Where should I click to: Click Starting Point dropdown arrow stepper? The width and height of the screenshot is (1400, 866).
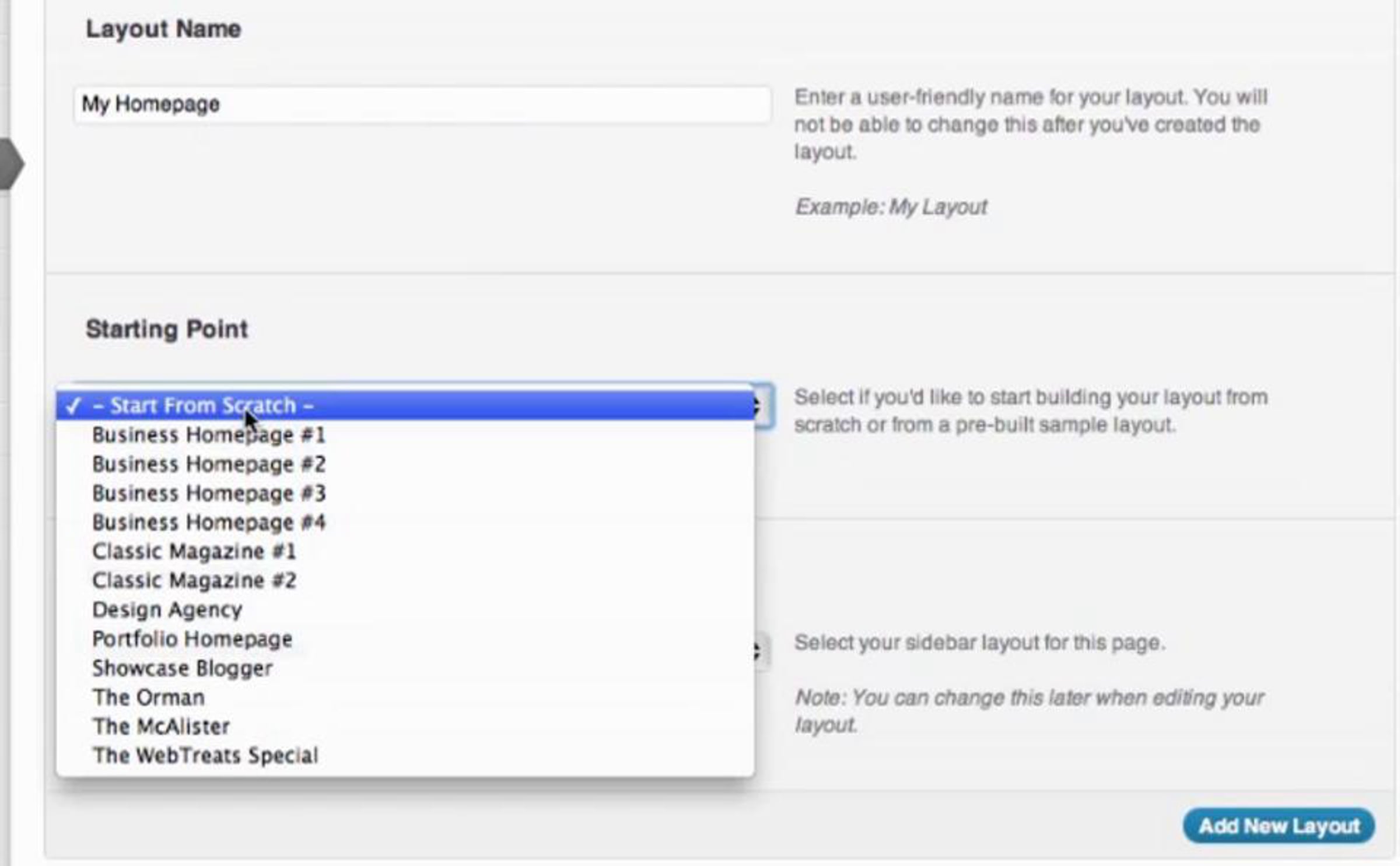pos(763,406)
